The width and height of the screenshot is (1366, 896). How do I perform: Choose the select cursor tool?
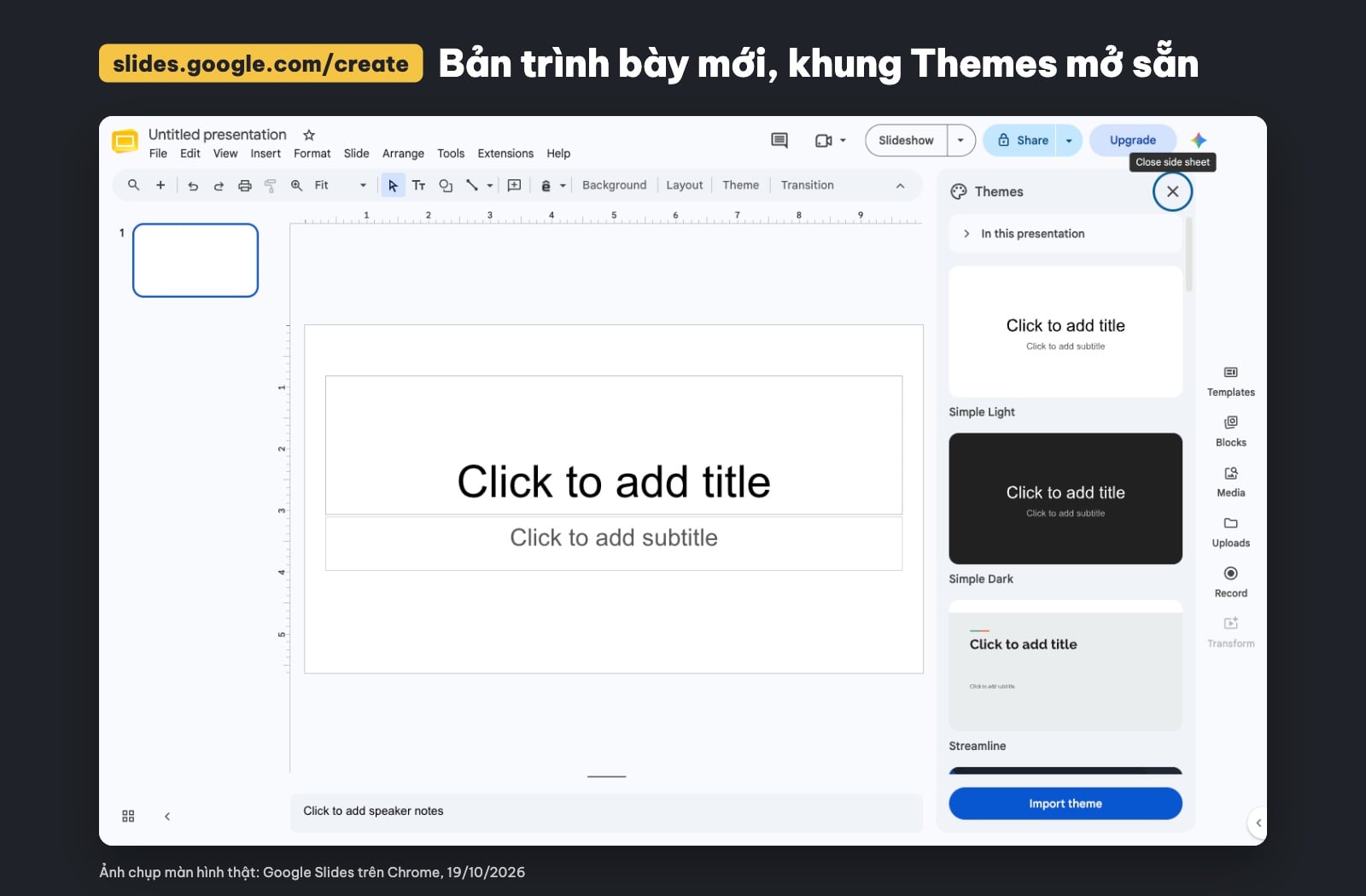click(x=393, y=185)
